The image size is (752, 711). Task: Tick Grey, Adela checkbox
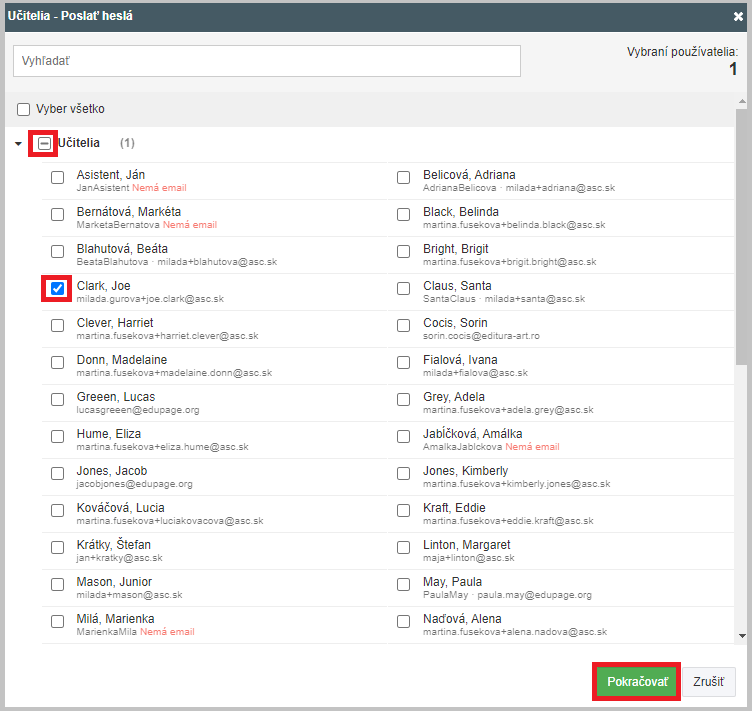point(404,399)
